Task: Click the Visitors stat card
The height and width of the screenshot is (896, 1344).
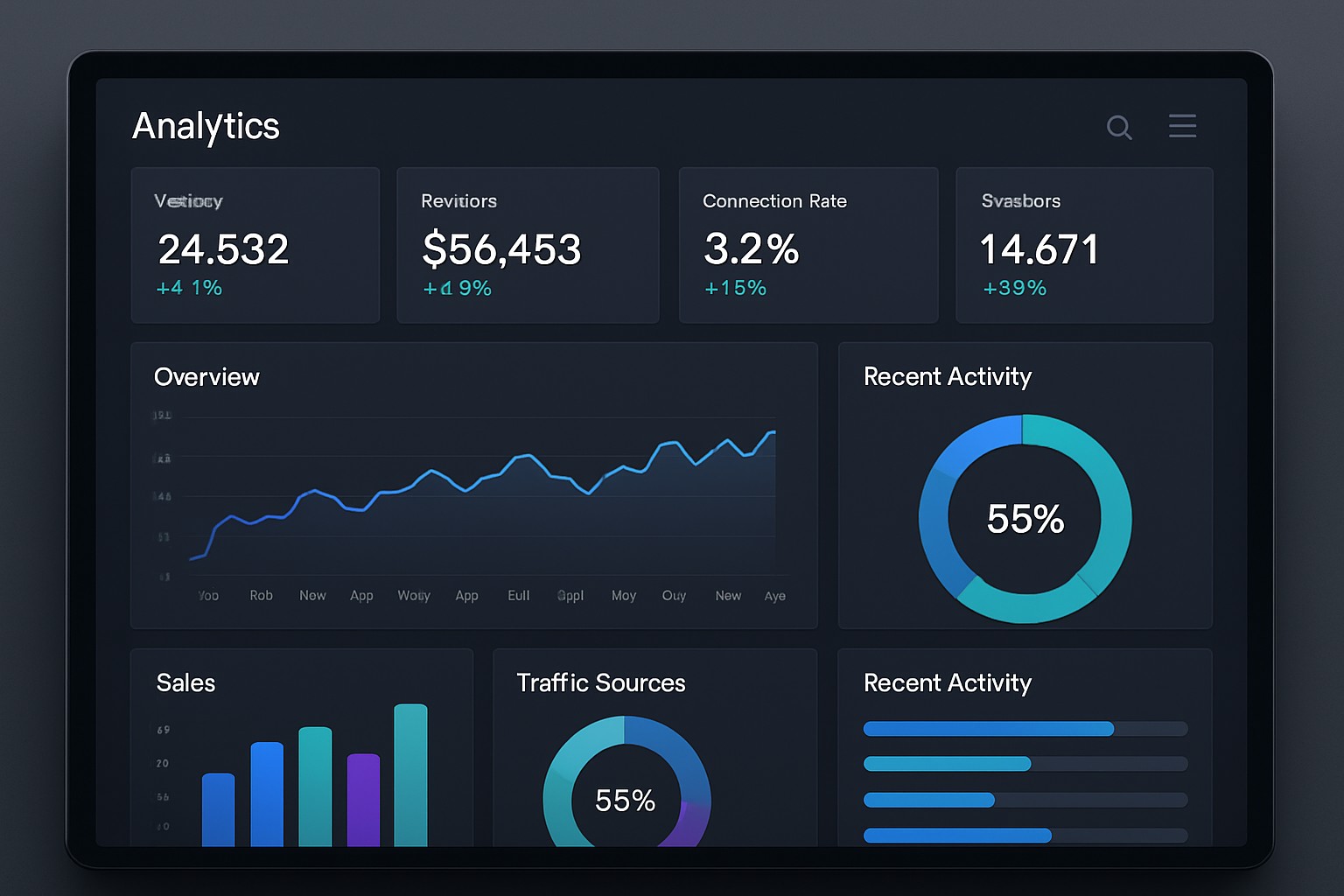Action: pos(255,245)
